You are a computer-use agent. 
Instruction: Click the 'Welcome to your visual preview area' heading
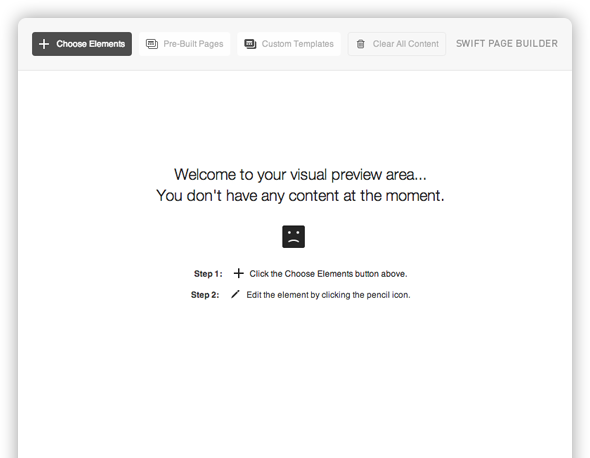[300, 175]
